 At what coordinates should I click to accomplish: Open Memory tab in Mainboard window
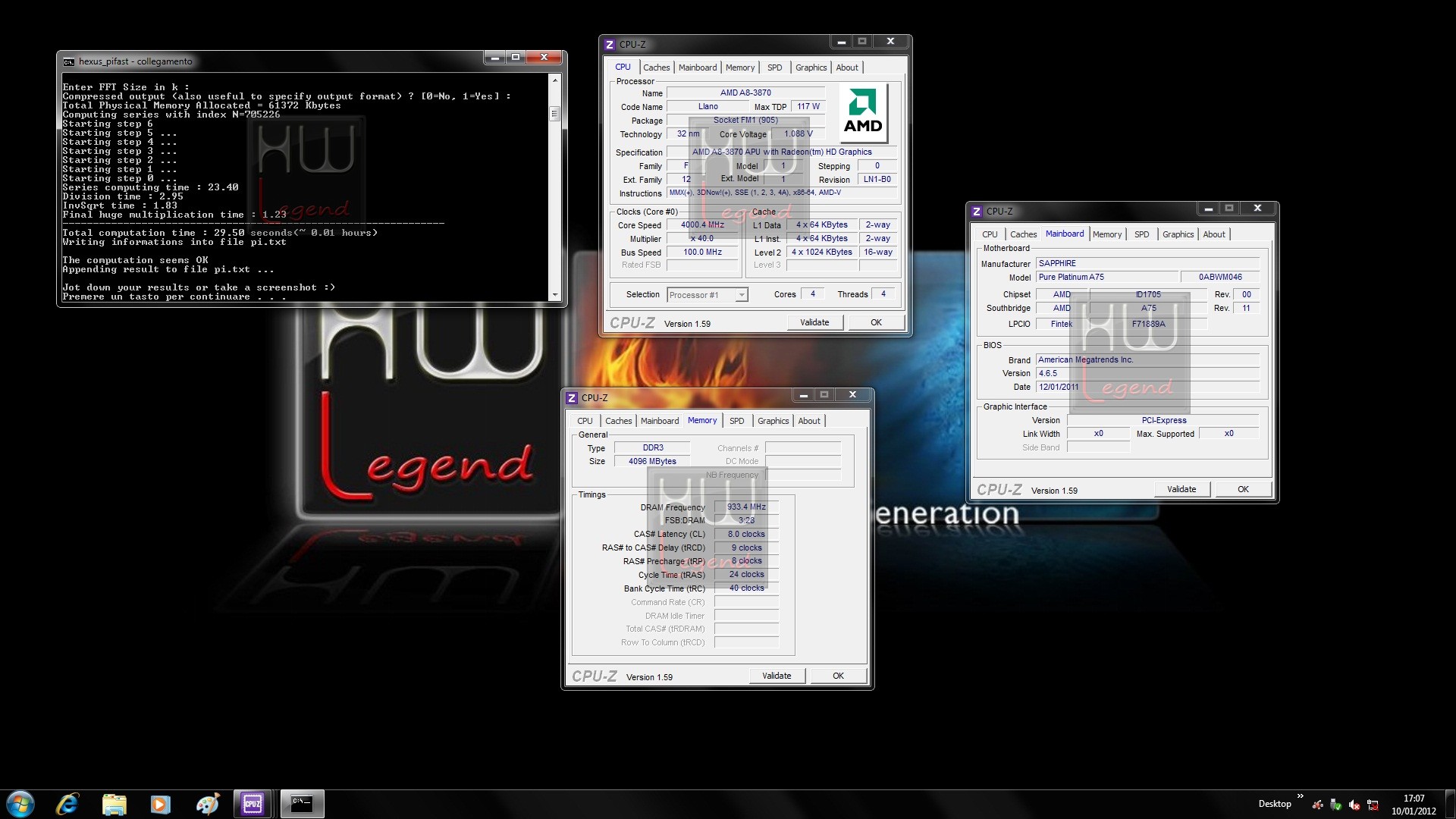pos(1107,234)
